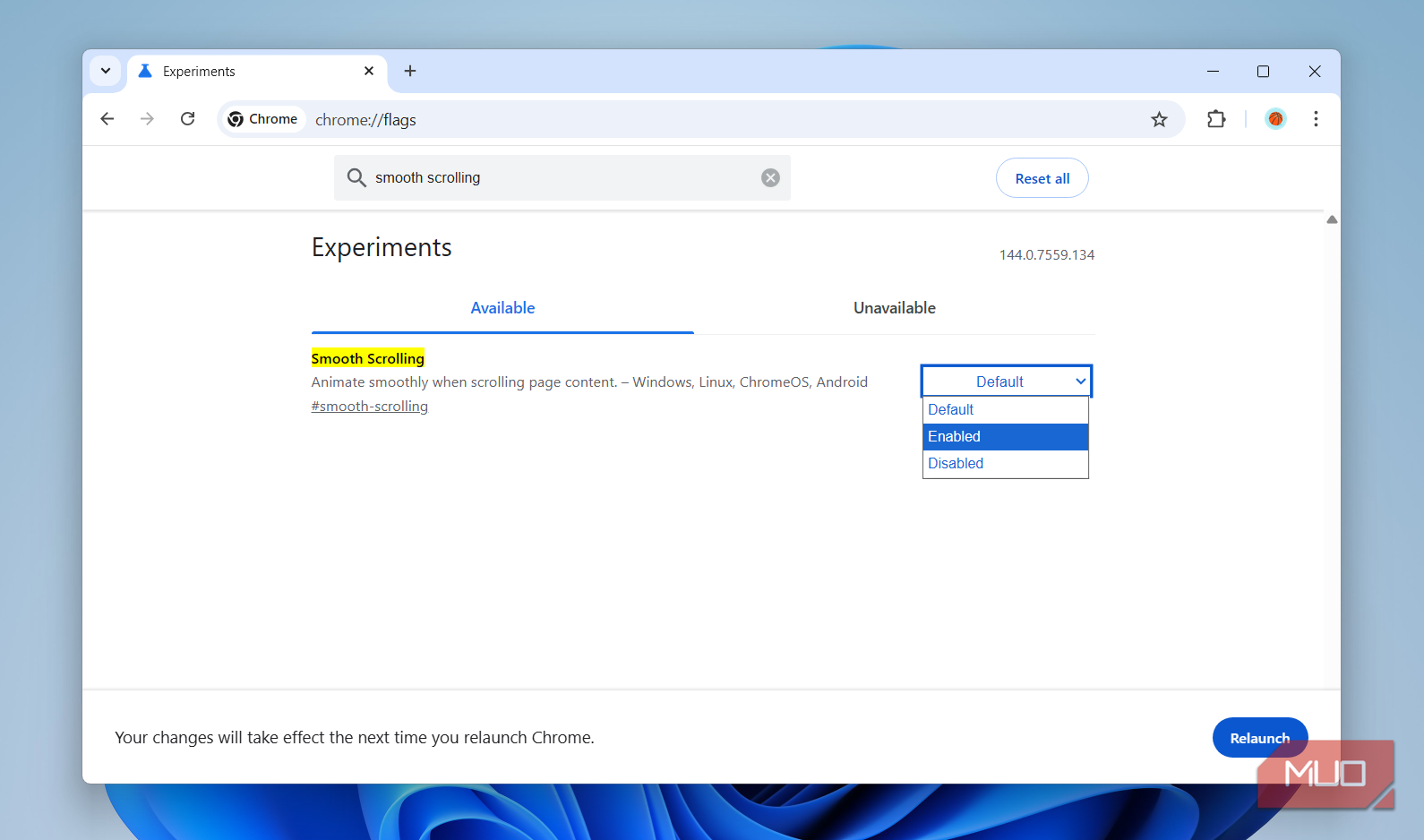1424x840 pixels.
Task: Close the Experiments tab
Action: pos(369,71)
